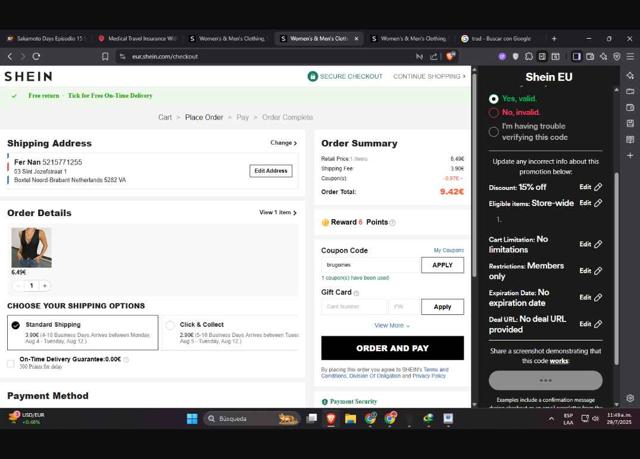Open a new browser tab
This screenshot has width=640, height=459.
[x=554, y=38]
